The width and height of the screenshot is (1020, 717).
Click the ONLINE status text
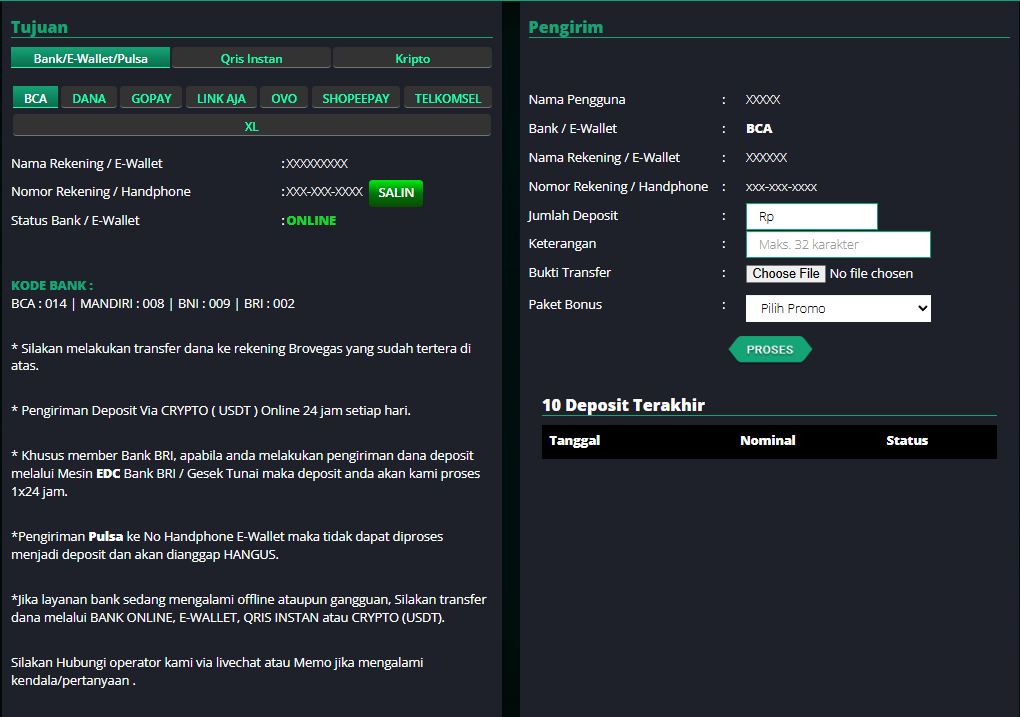tap(312, 221)
